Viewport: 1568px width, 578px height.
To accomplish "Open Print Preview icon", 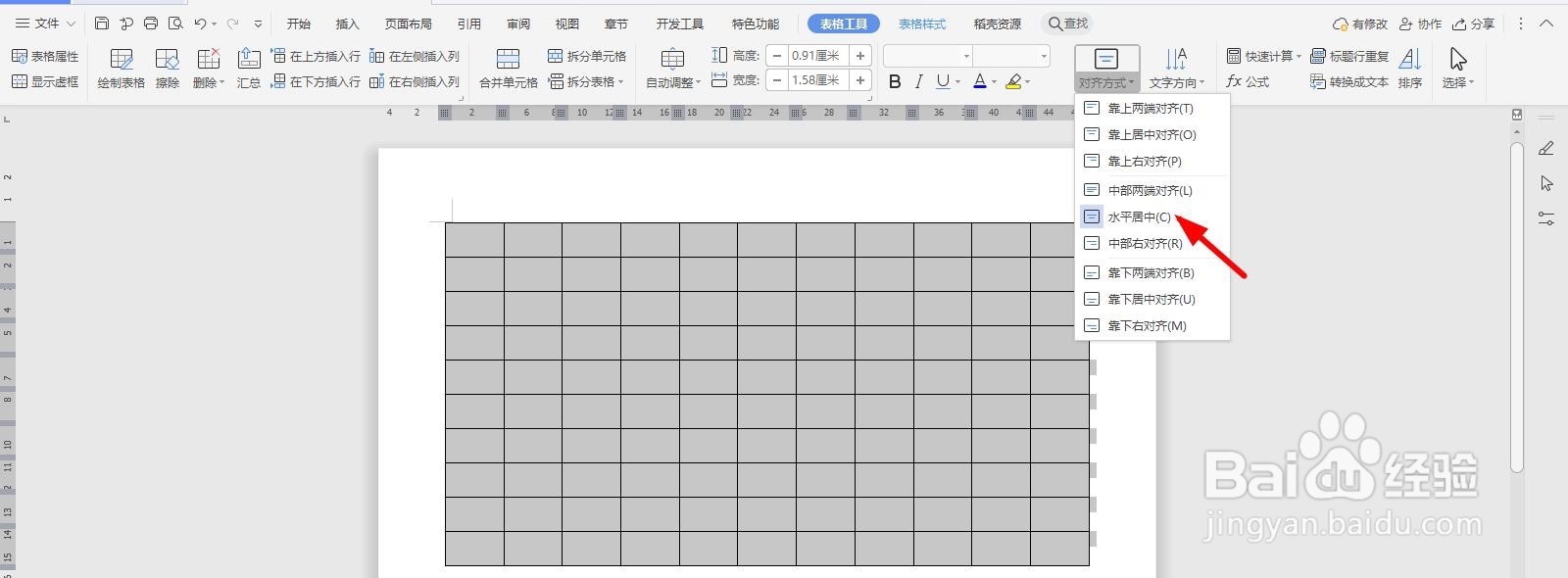I will click(x=175, y=24).
